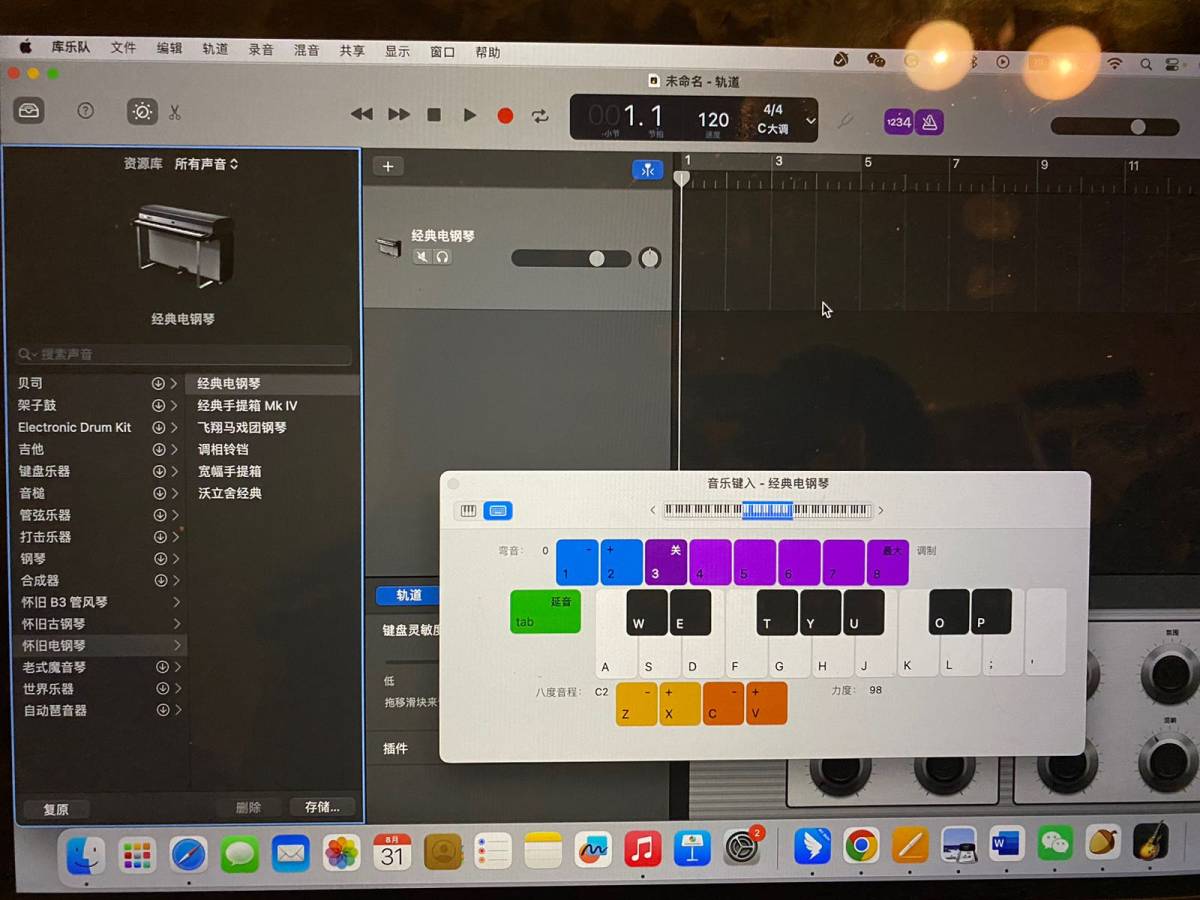This screenshot has width=1200, height=900.
Task: Click the electric piano track icon
Action: tap(389, 247)
